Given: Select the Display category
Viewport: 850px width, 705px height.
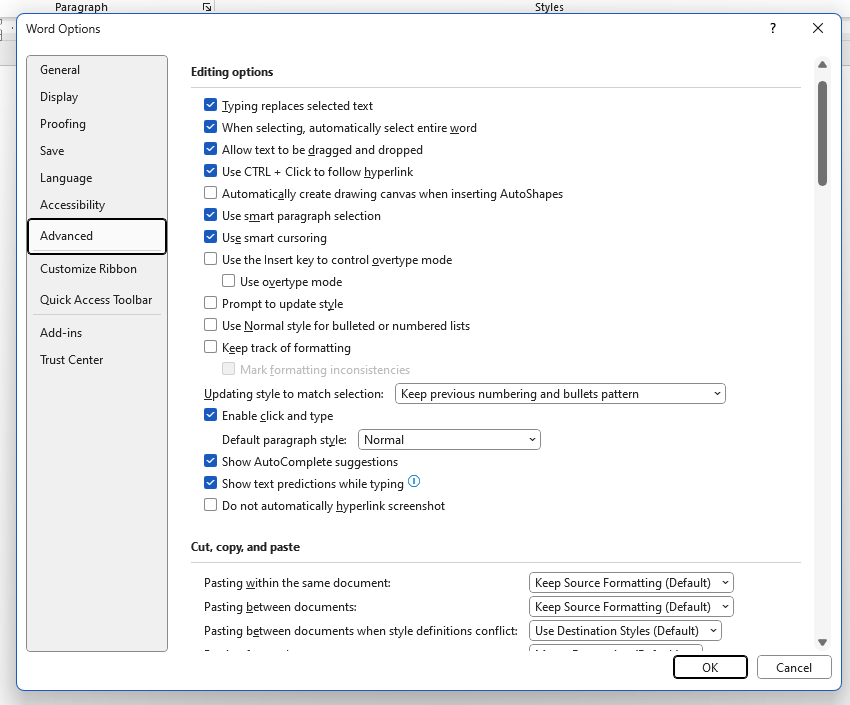Looking at the screenshot, I should [96, 97].
